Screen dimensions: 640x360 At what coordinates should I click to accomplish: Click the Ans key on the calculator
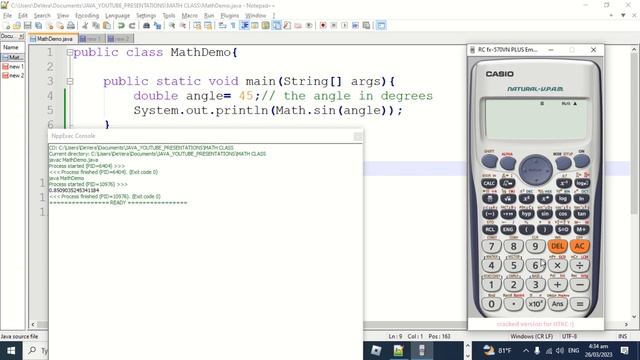[x=558, y=304]
